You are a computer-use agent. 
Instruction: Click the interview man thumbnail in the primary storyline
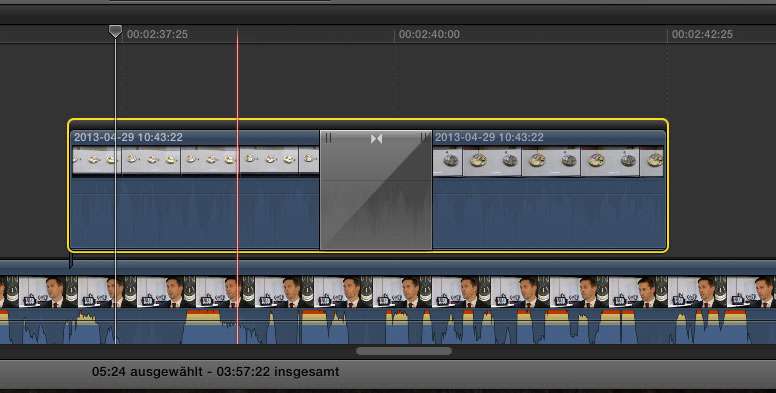[x=388, y=292]
